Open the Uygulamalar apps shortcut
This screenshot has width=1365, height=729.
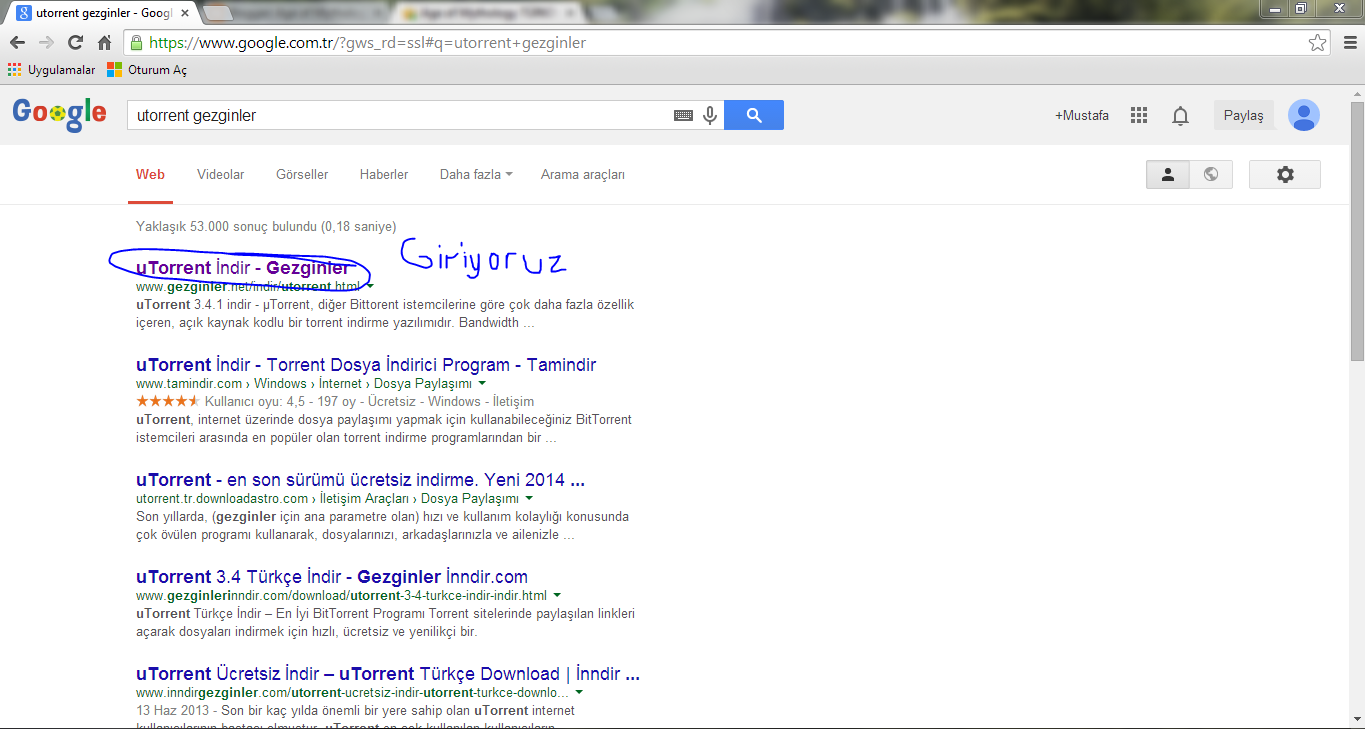tap(52, 70)
